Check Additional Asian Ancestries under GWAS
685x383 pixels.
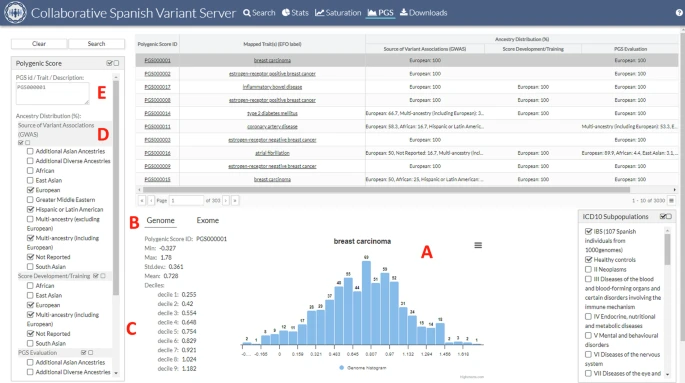click(x=30, y=151)
